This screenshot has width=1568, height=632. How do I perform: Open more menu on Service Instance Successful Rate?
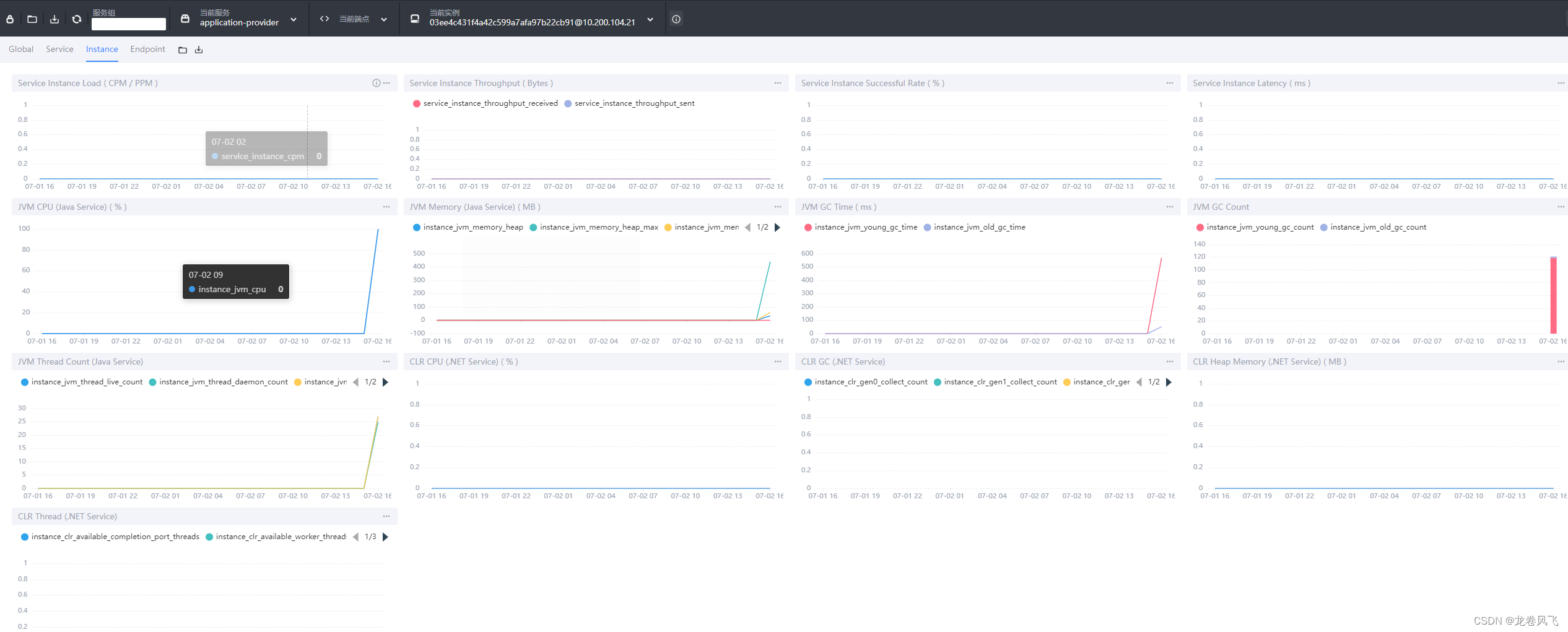[1170, 83]
